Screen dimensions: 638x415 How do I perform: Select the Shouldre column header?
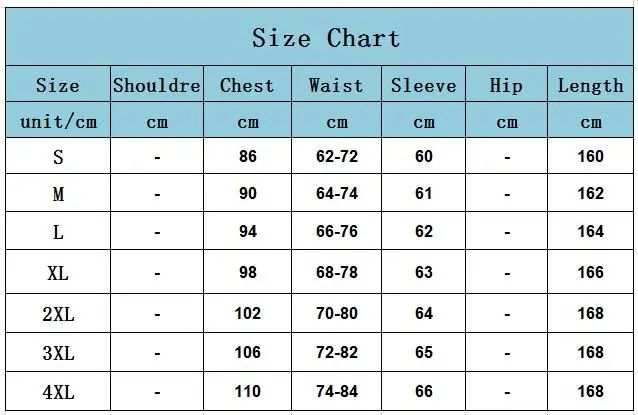click(x=157, y=85)
